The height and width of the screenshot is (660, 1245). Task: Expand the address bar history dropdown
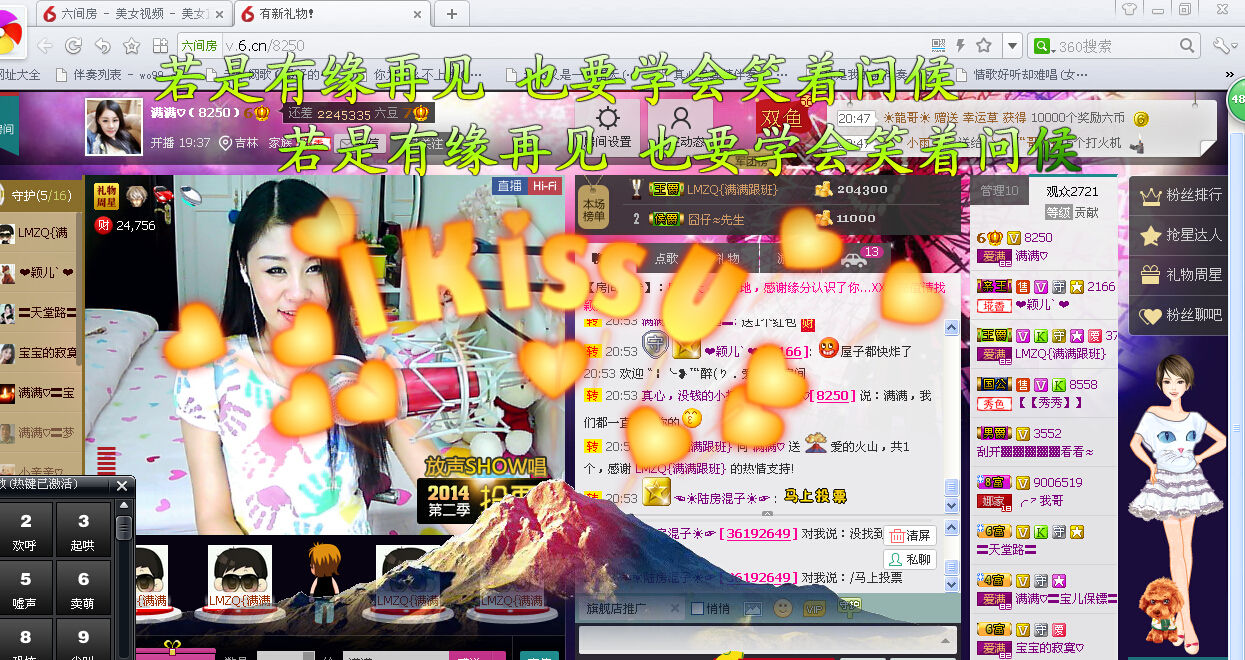(1012, 46)
